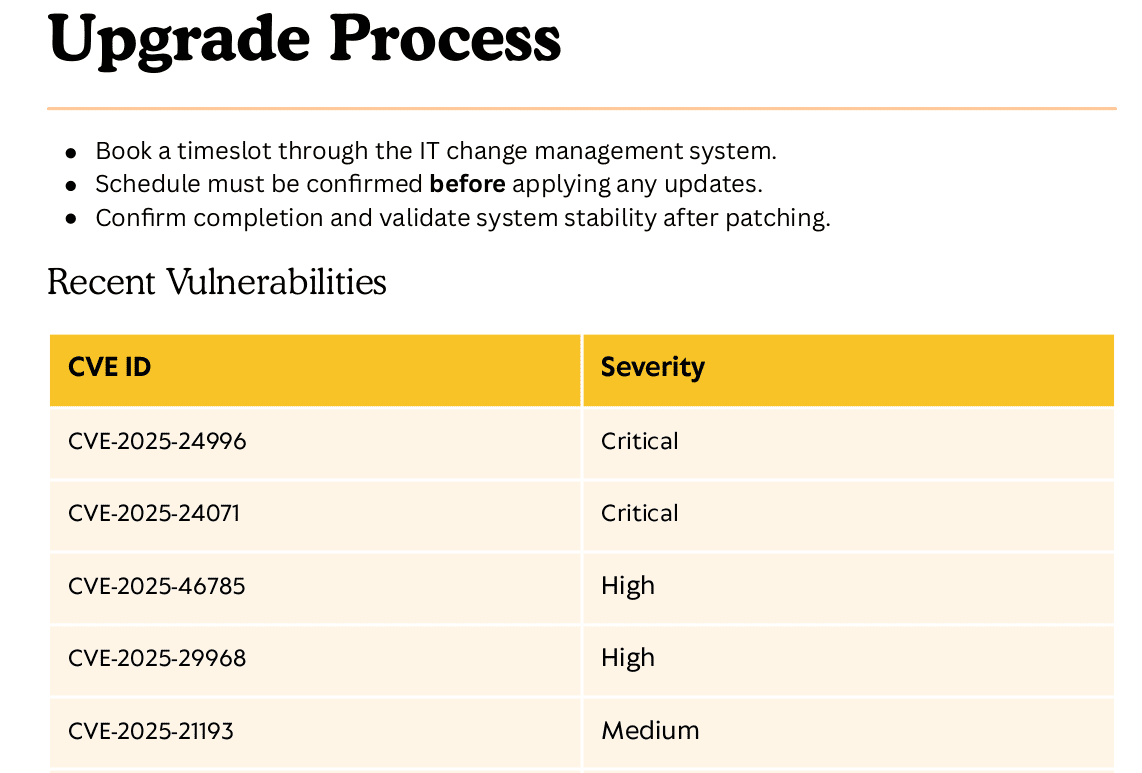Click the "Severity" column header
The height and width of the screenshot is (773, 1142).
click(652, 368)
